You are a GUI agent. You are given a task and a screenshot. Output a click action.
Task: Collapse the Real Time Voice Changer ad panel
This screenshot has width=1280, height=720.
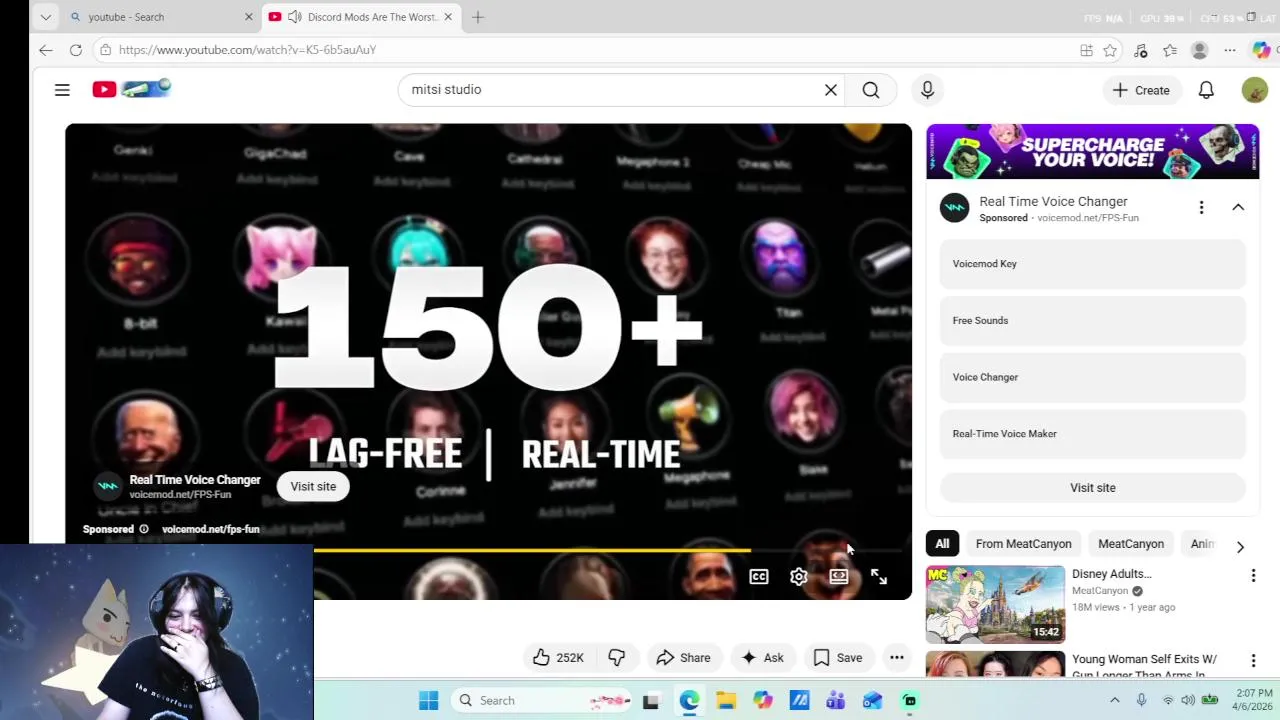[x=1238, y=207]
